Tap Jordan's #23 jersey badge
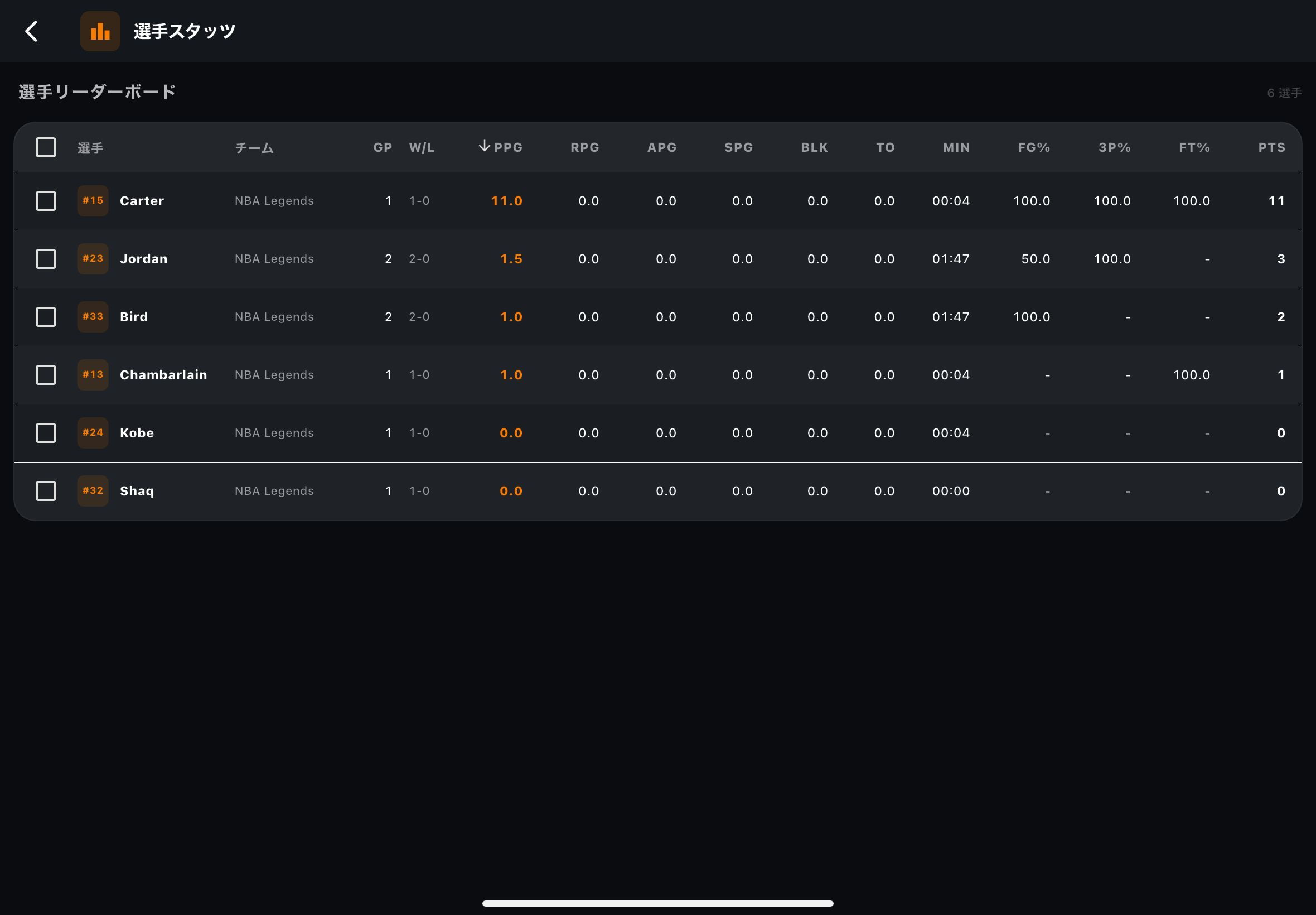Viewport: 1316px width, 915px height. click(x=93, y=258)
